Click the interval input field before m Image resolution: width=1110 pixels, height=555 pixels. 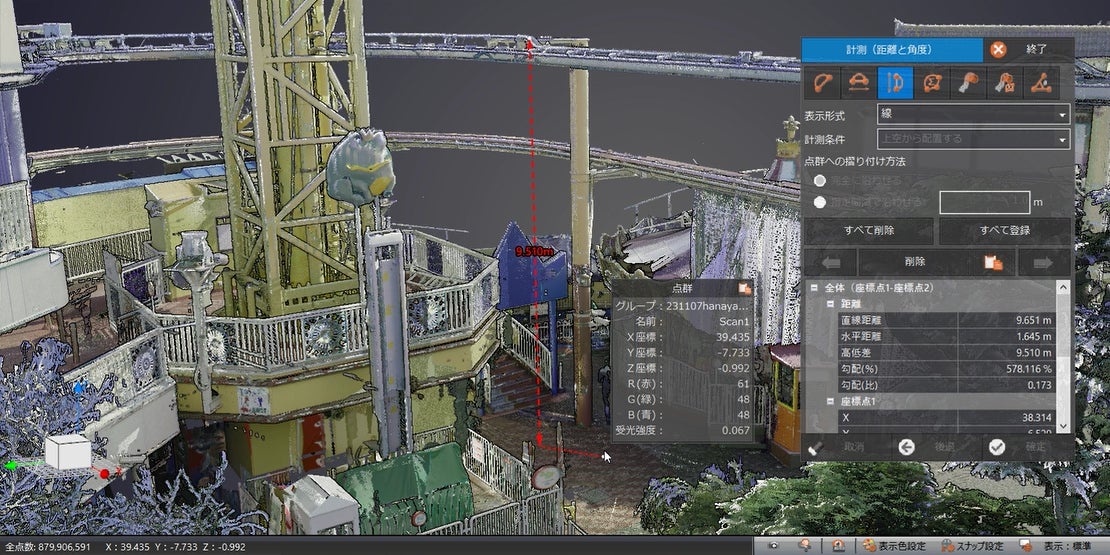pyautogui.click(x=985, y=202)
